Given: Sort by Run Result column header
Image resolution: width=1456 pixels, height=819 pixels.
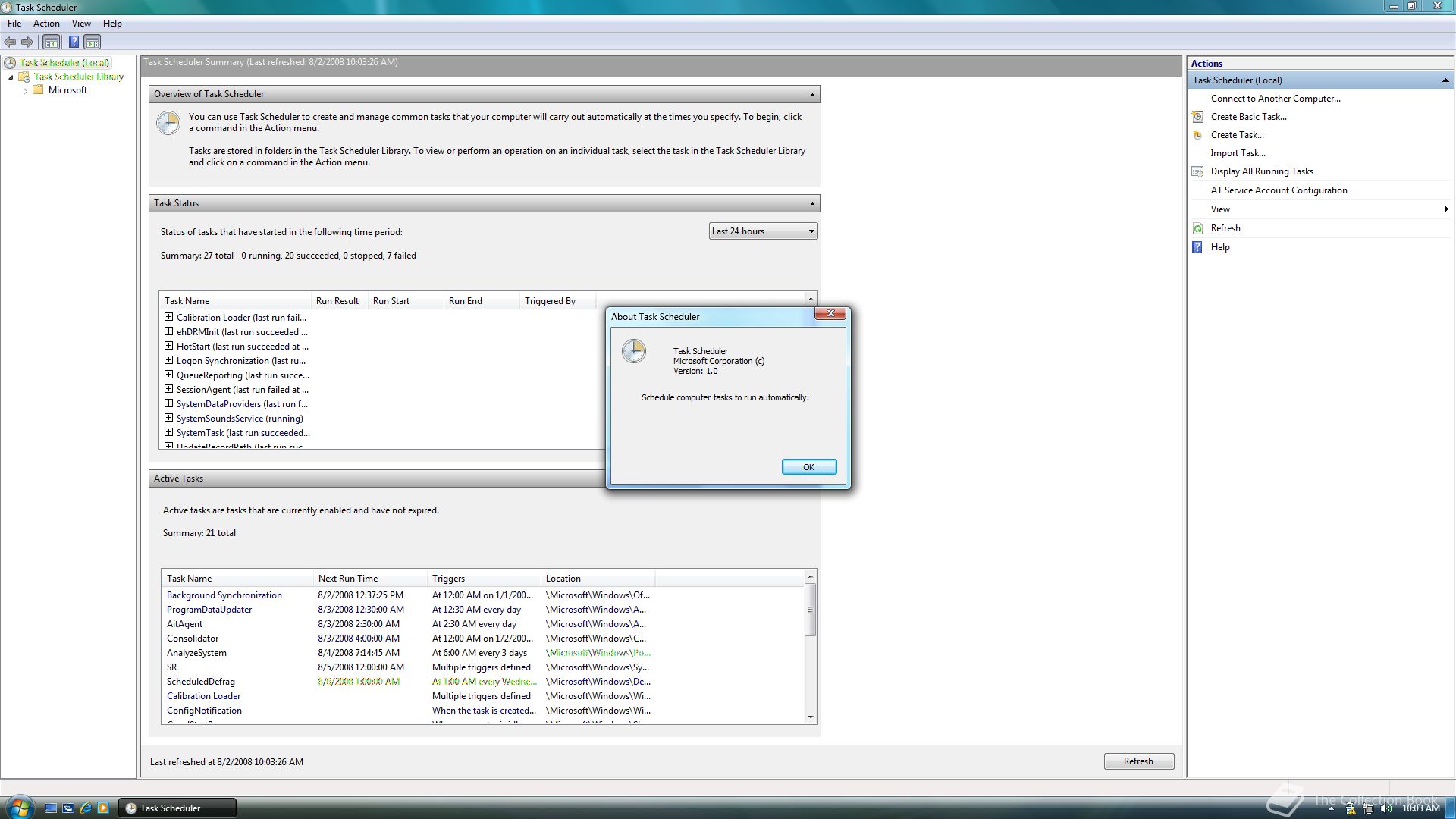Looking at the screenshot, I should [339, 301].
